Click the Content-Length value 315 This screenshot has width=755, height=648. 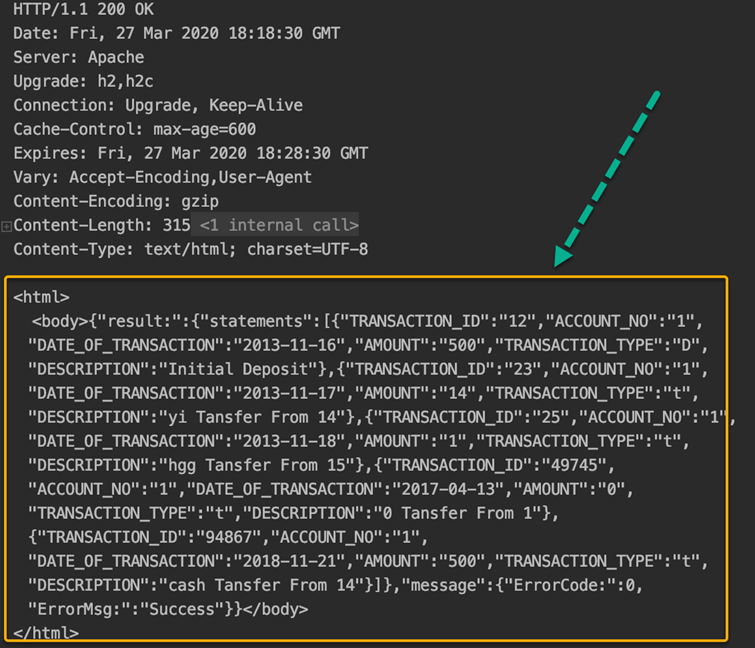coord(176,225)
